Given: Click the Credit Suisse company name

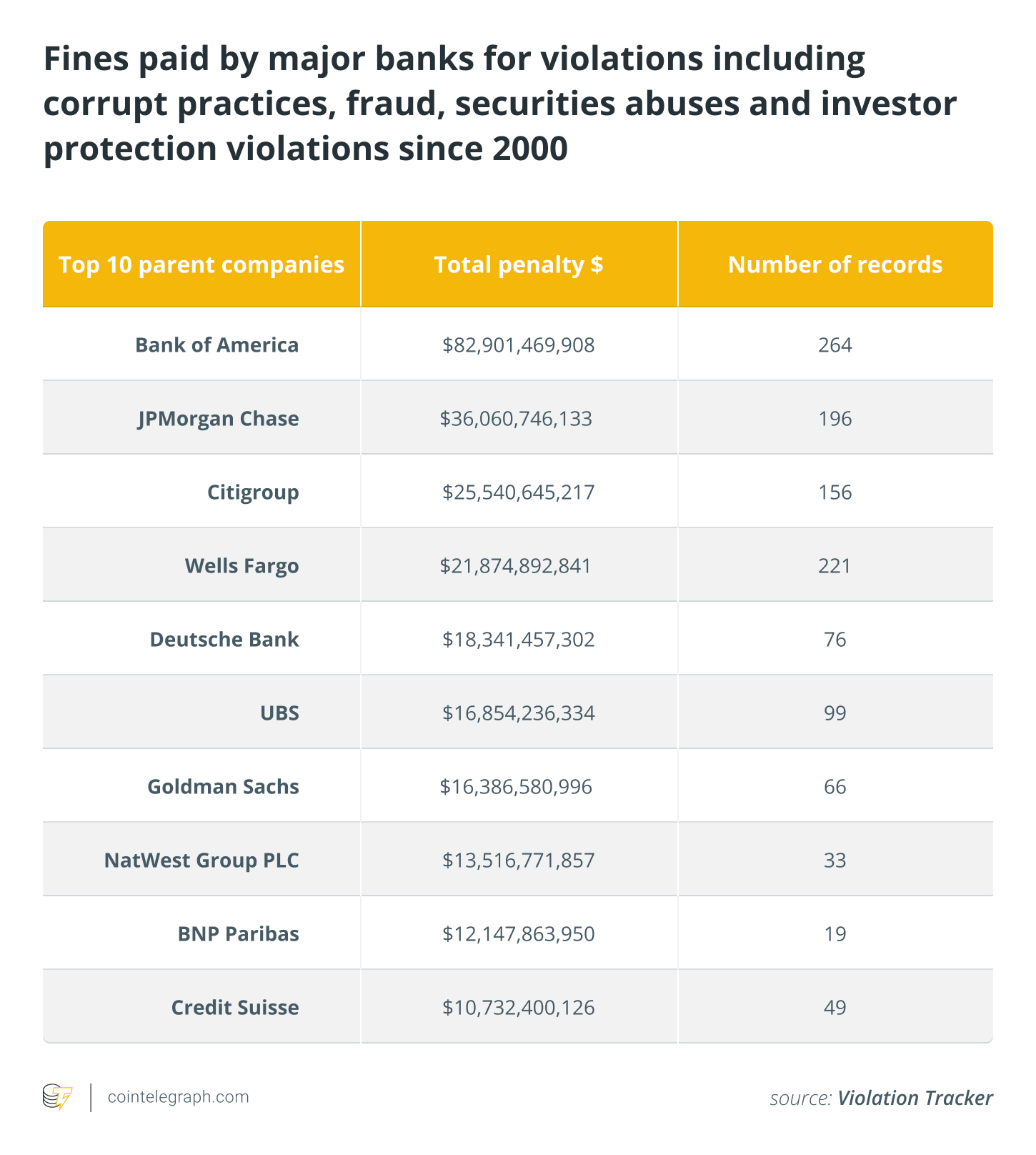Looking at the screenshot, I should tap(235, 1008).
